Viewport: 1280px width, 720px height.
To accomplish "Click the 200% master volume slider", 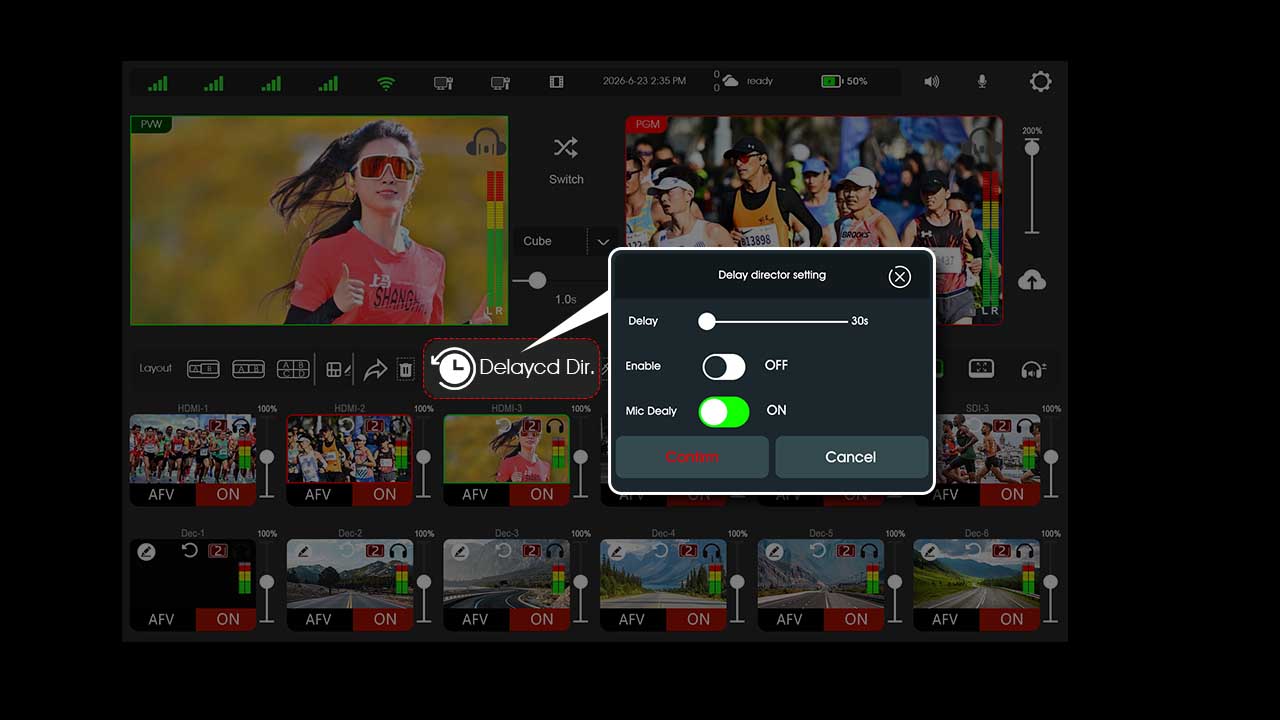I will [1031, 188].
